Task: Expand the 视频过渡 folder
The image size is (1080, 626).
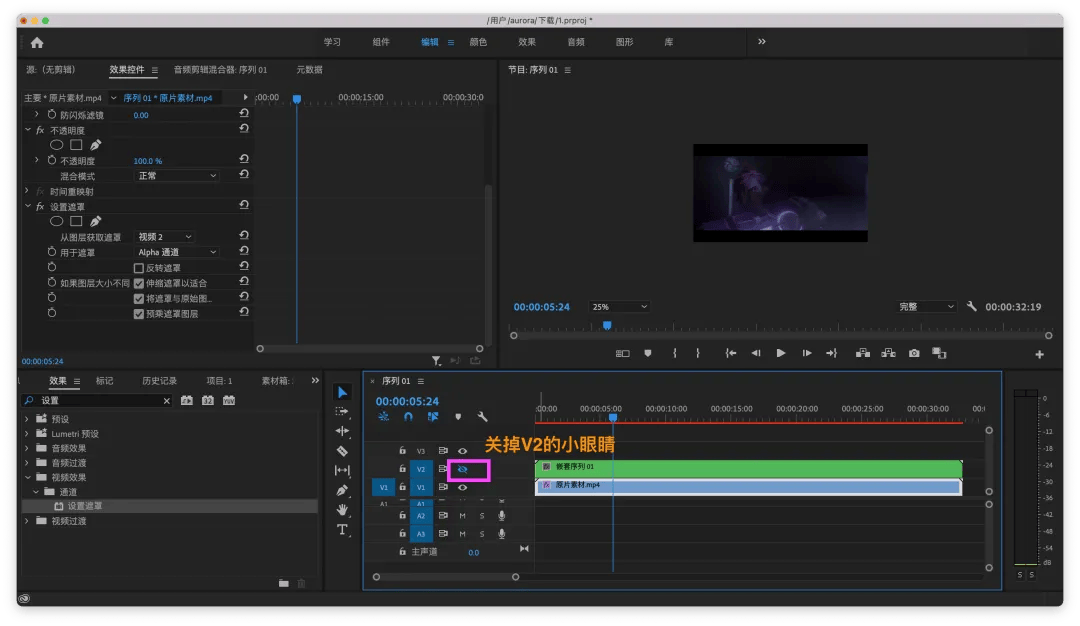Action: [x=27, y=521]
